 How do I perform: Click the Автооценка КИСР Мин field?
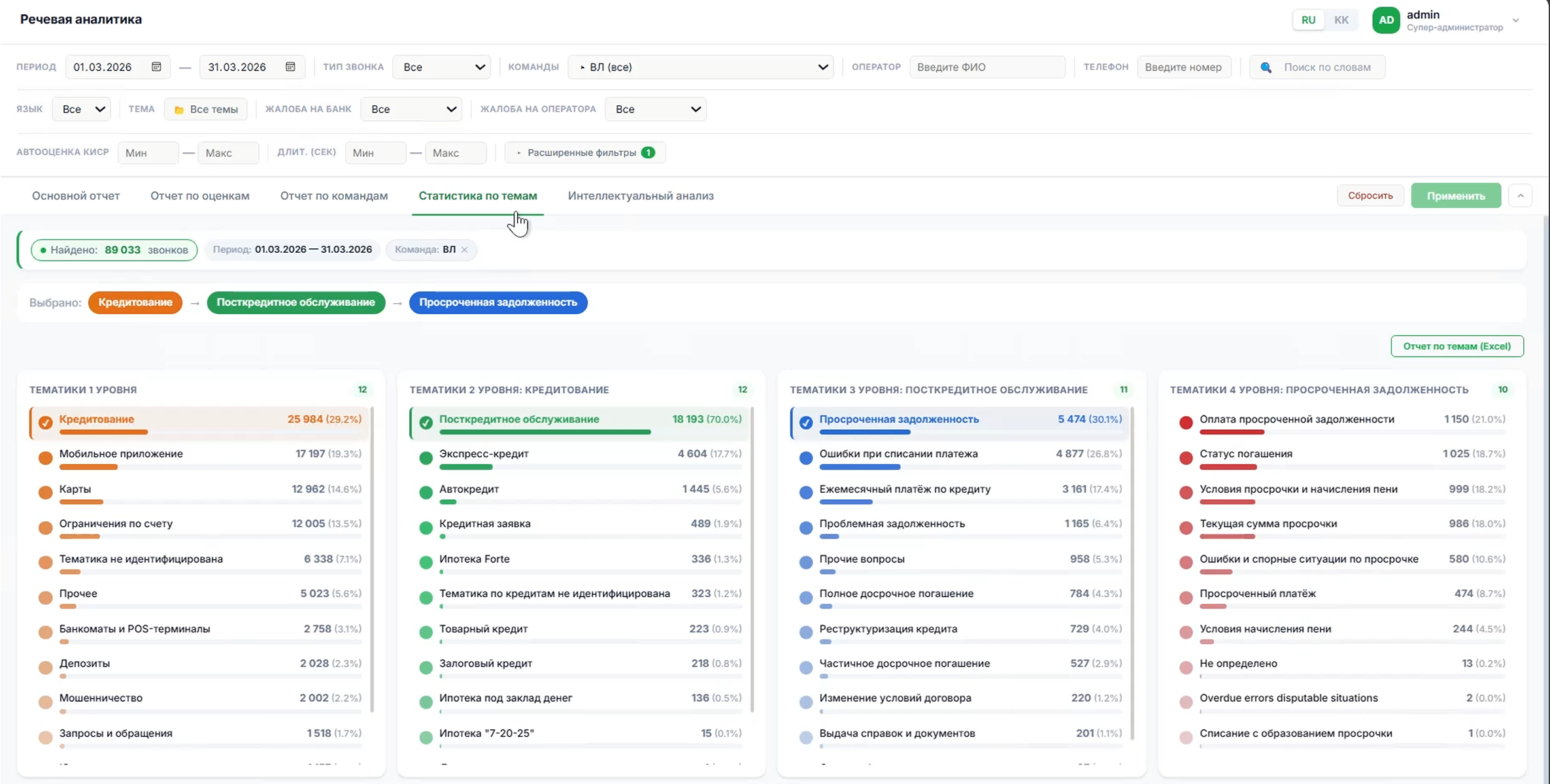tap(148, 153)
